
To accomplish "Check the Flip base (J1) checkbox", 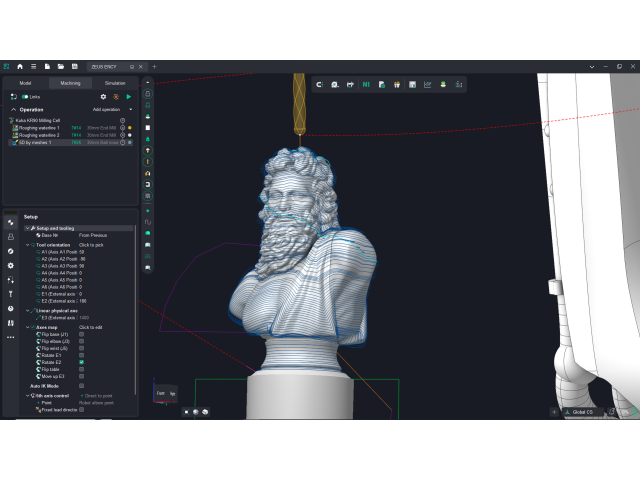I will pyautogui.click(x=81, y=334).
